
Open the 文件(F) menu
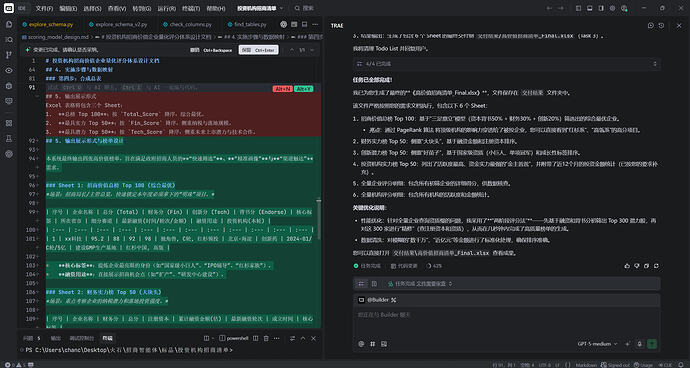pyautogui.click(x=44, y=8)
